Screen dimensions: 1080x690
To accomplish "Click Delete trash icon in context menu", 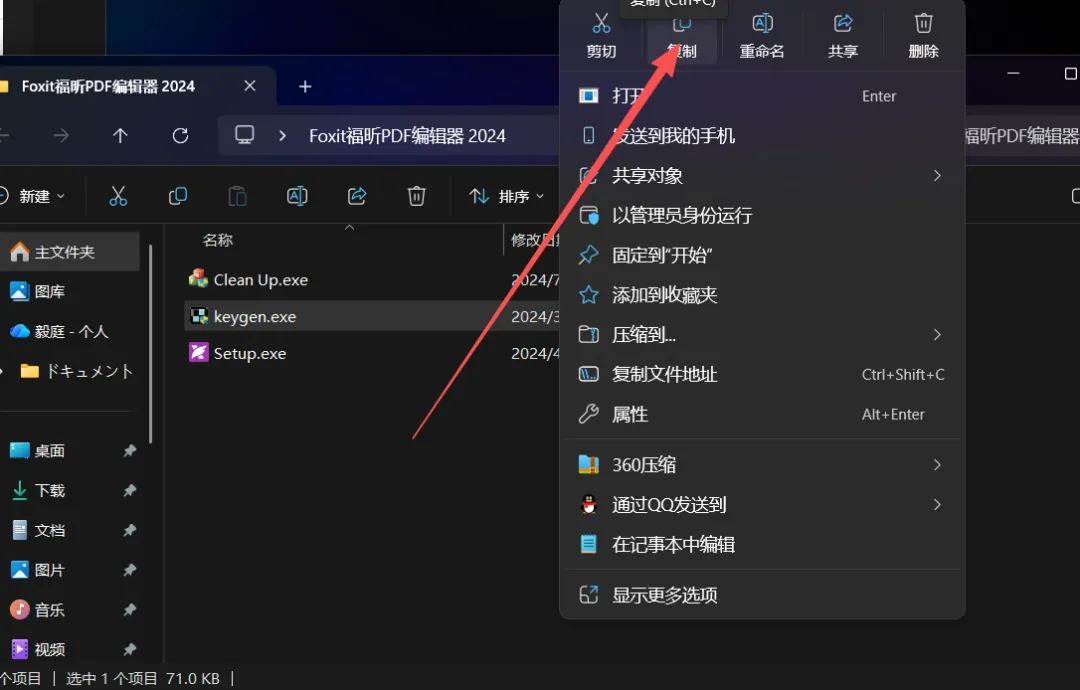I will pyautogui.click(x=924, y=23).
